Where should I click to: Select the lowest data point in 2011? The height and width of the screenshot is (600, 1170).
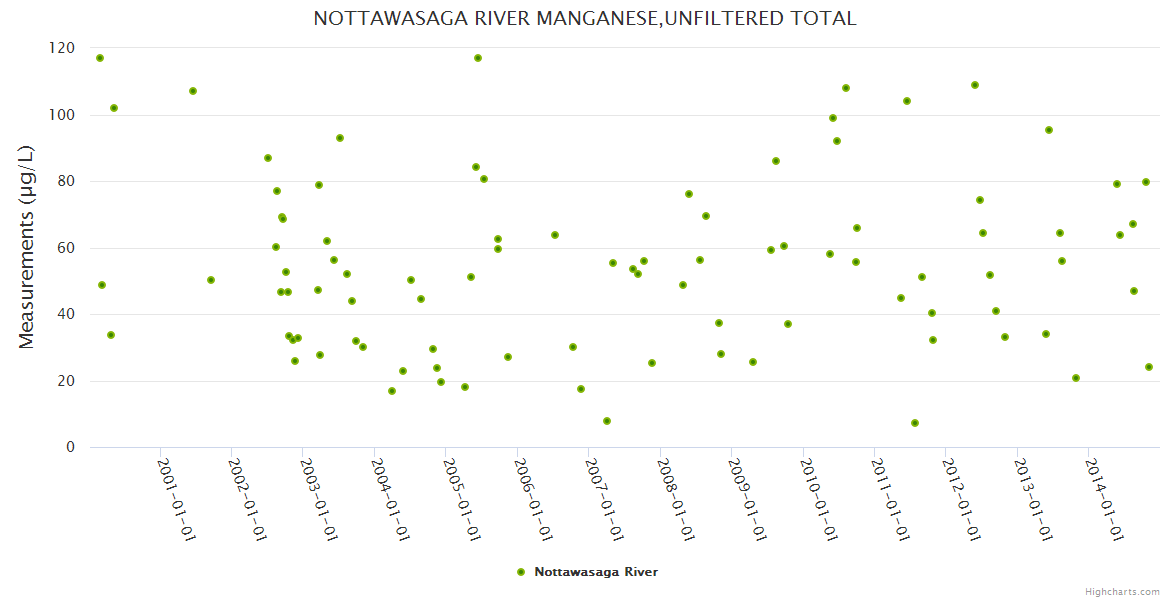click(x=914, y=423)
